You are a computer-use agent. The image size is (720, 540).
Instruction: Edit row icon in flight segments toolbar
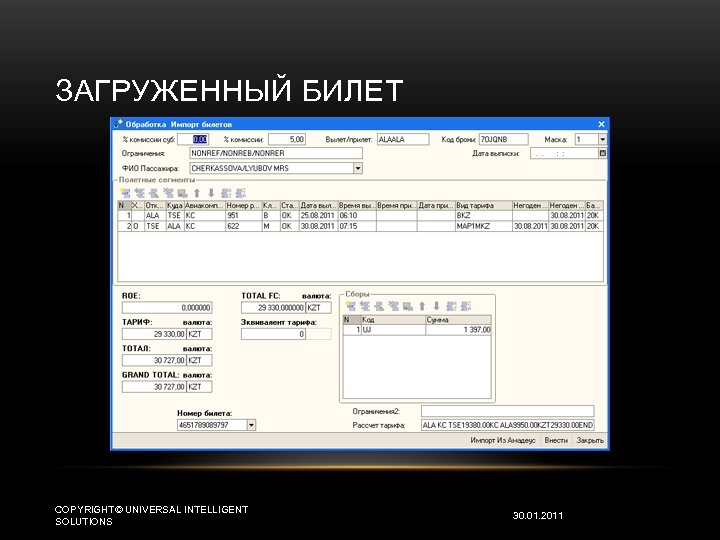pyautogui.click(x=154, y=193)
